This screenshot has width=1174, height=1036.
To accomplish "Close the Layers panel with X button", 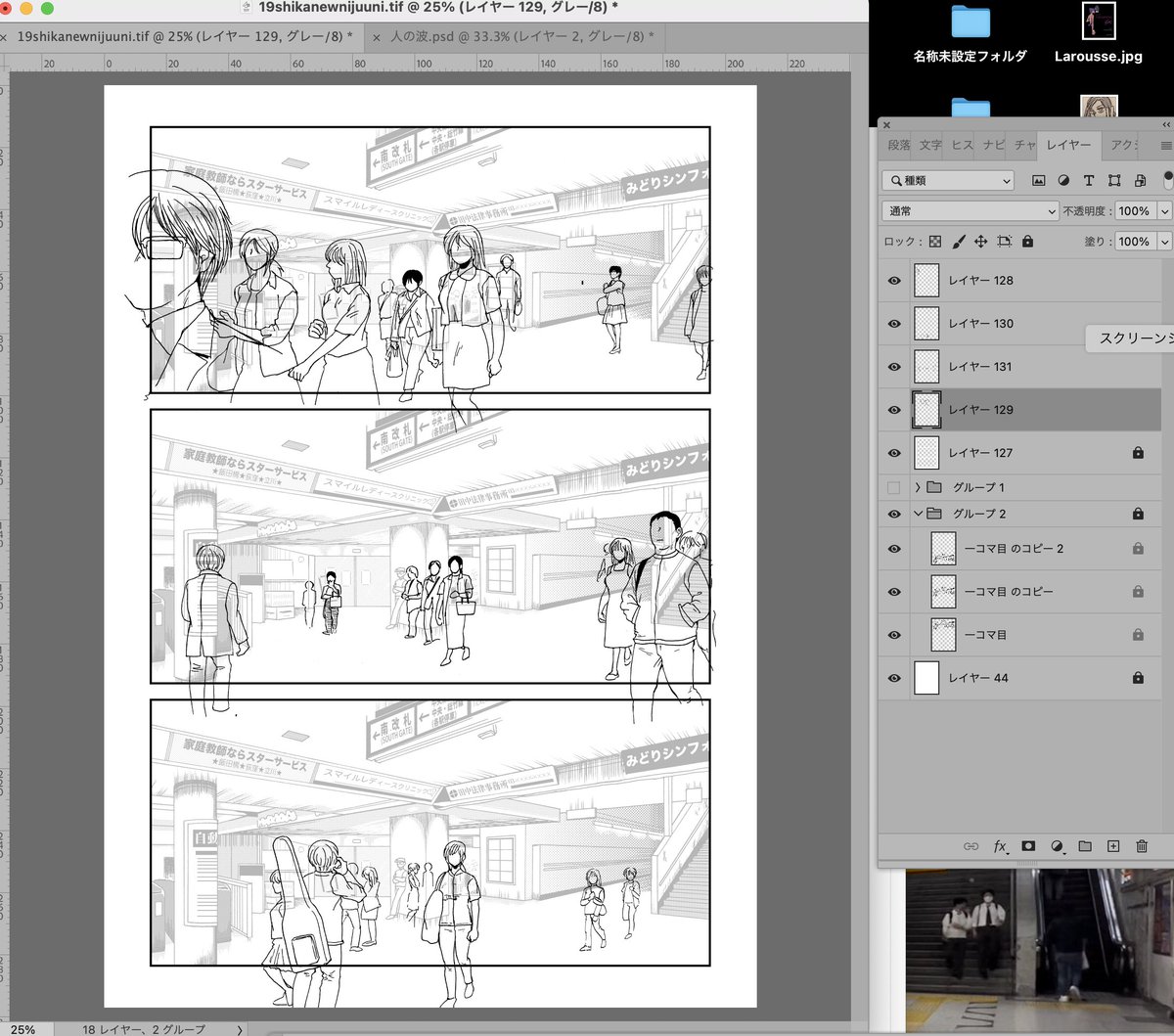I will [886, 124].
